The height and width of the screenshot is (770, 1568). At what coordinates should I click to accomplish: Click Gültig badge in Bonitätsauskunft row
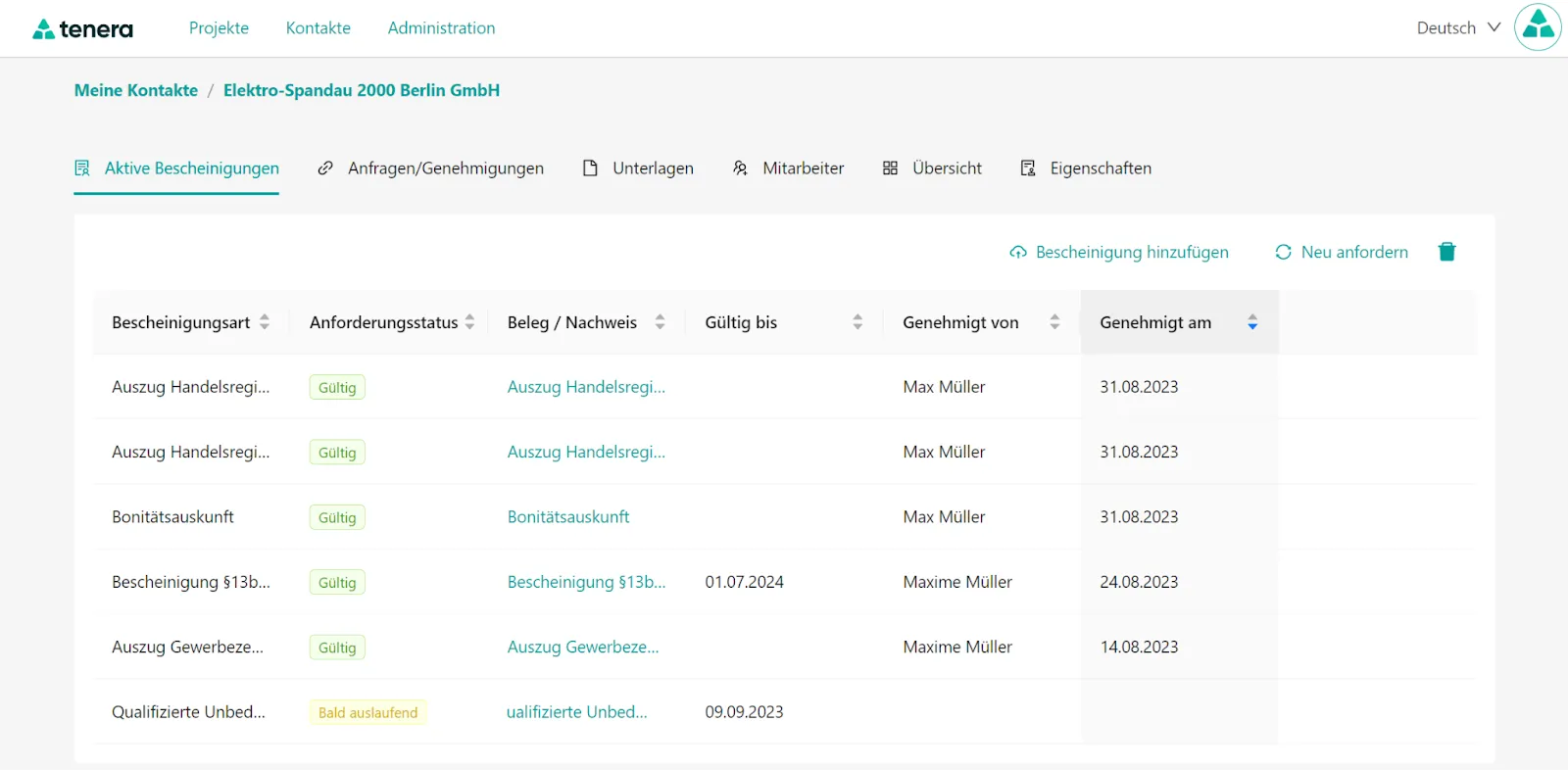337,517
